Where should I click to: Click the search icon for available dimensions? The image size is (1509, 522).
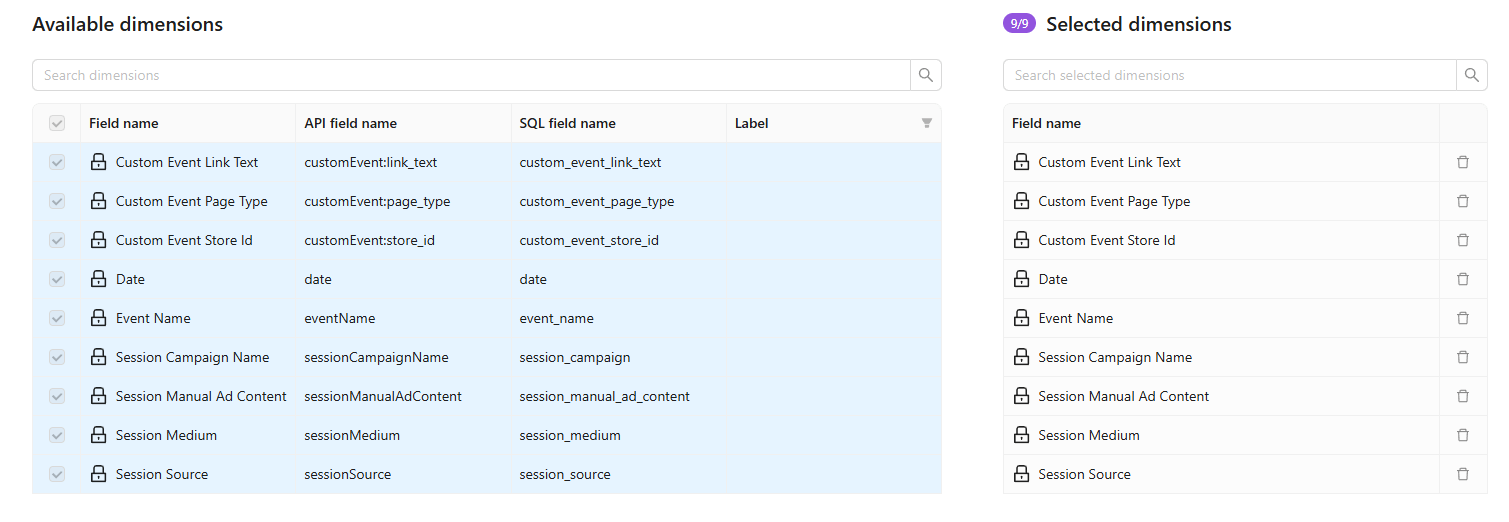pos(925,75)
